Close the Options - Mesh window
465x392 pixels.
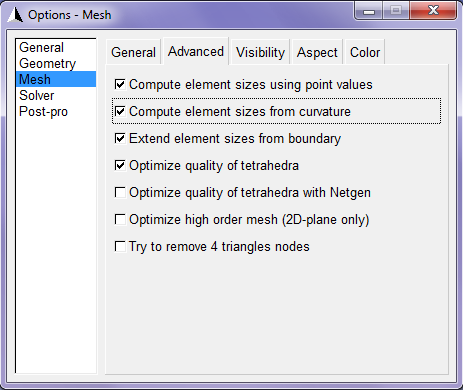pyautogui.click(x=433, y=11)
